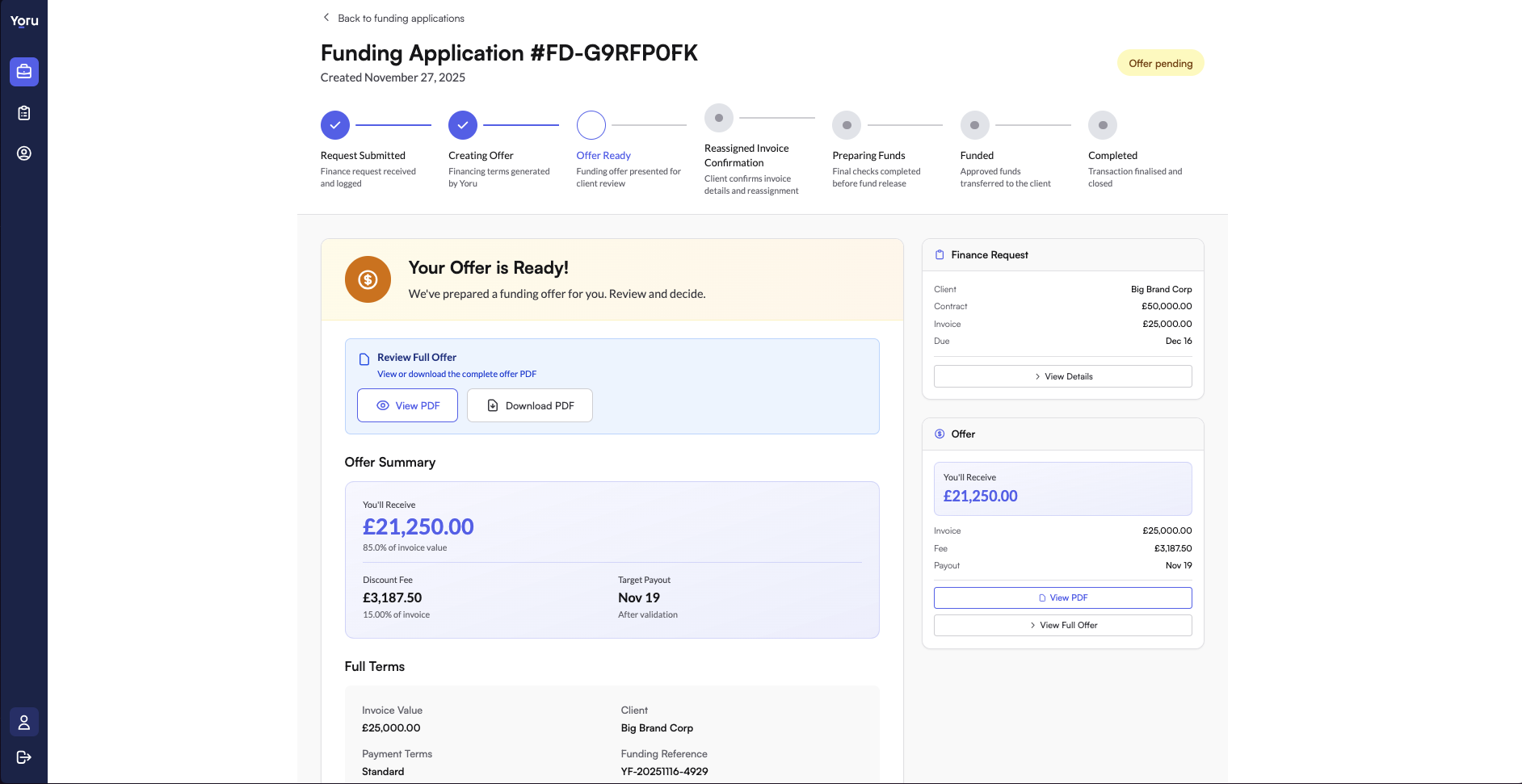1522x784 pixels.
Task: Click the Offer pending status badge
Action: point(1160,63)
